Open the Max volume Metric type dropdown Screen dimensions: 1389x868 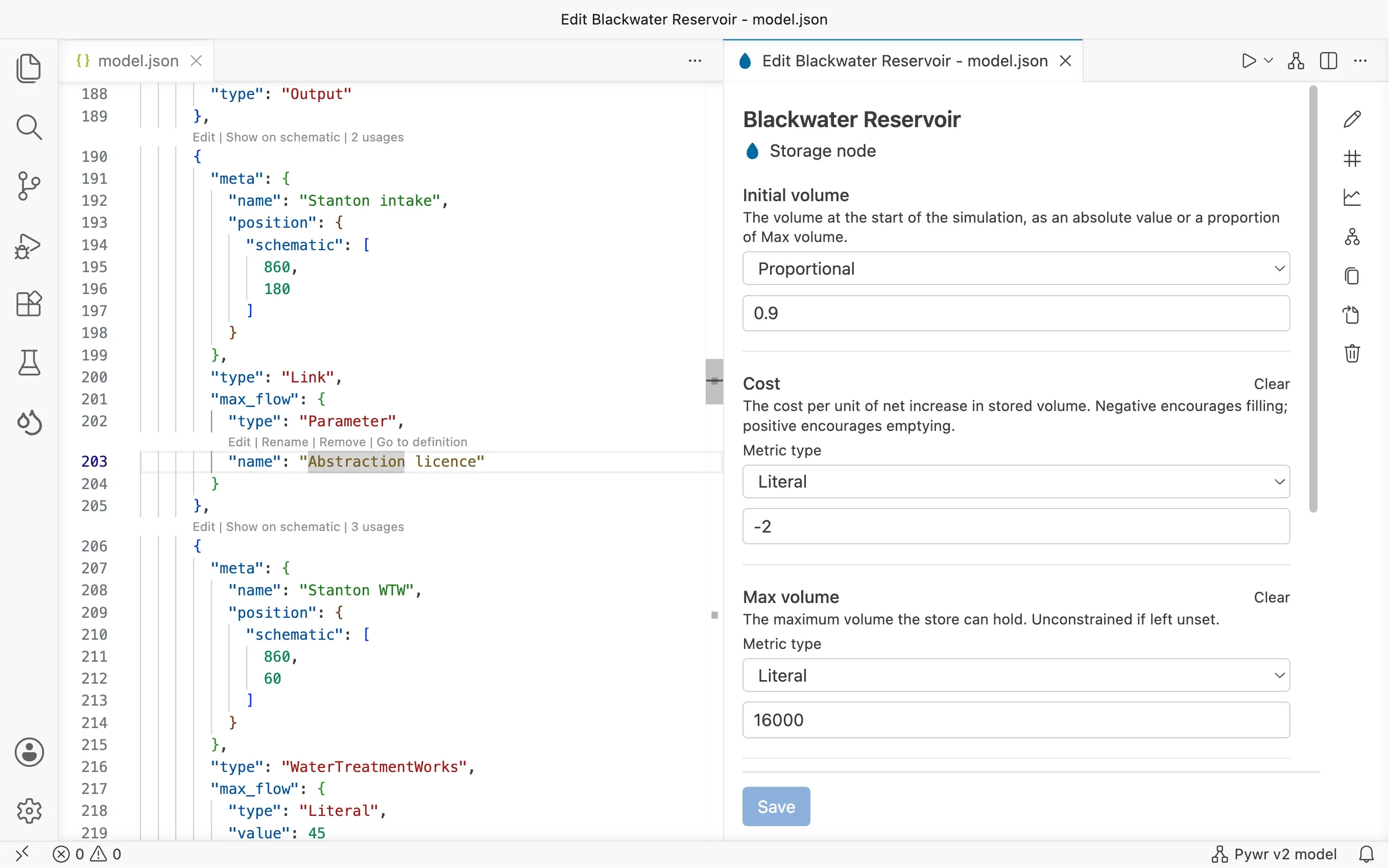click(x=1016, y=676)
